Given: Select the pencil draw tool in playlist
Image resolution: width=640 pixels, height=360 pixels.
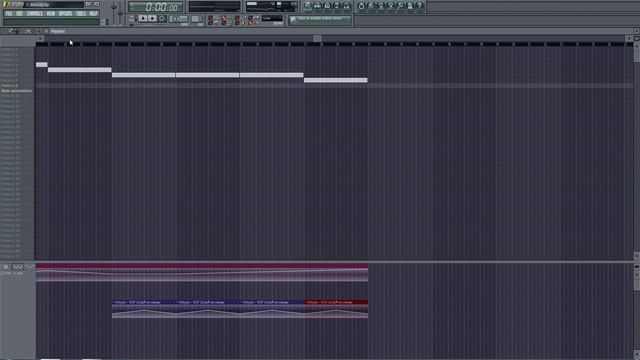Looking at the screenshot, I should tap(11, 31).
